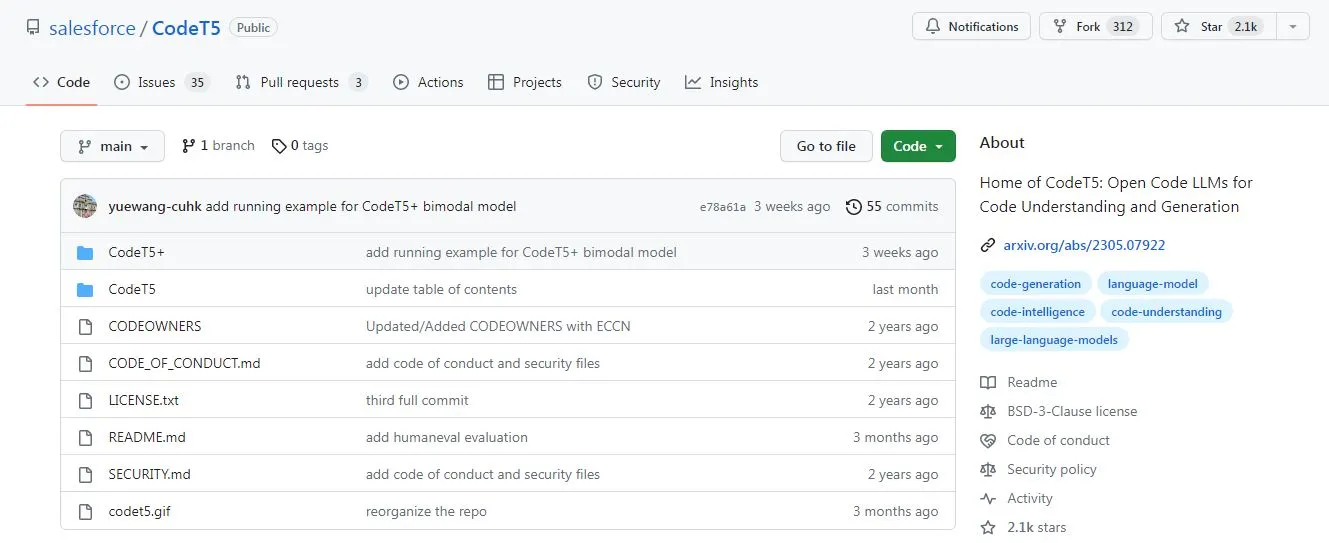The height and width of the screenshot is (543, 1329).
Task: Open the main branch selector dropdown
Action: [112, 146]
